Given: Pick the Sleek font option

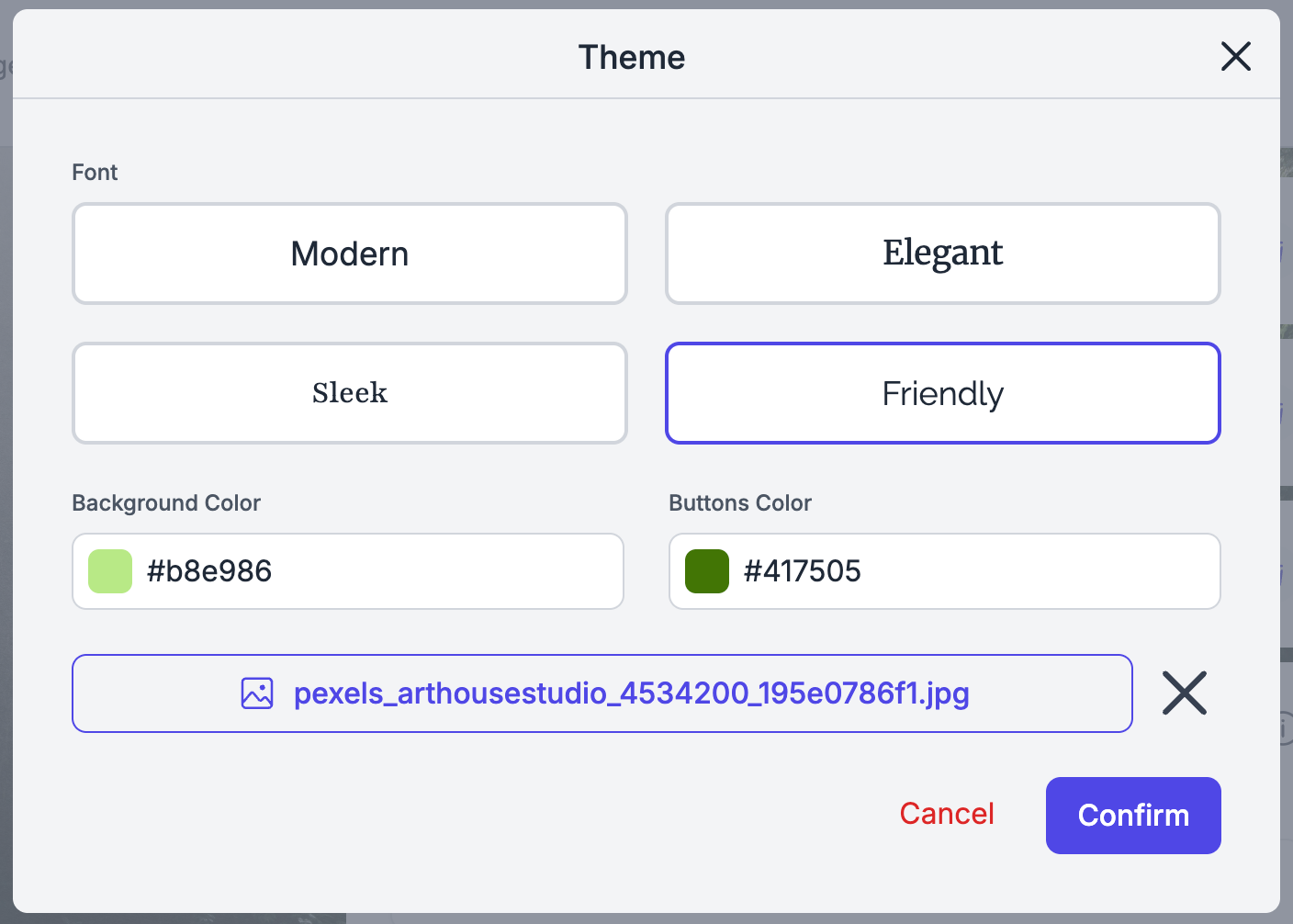Looking at the screenshot, I should [x=350, y=393].
